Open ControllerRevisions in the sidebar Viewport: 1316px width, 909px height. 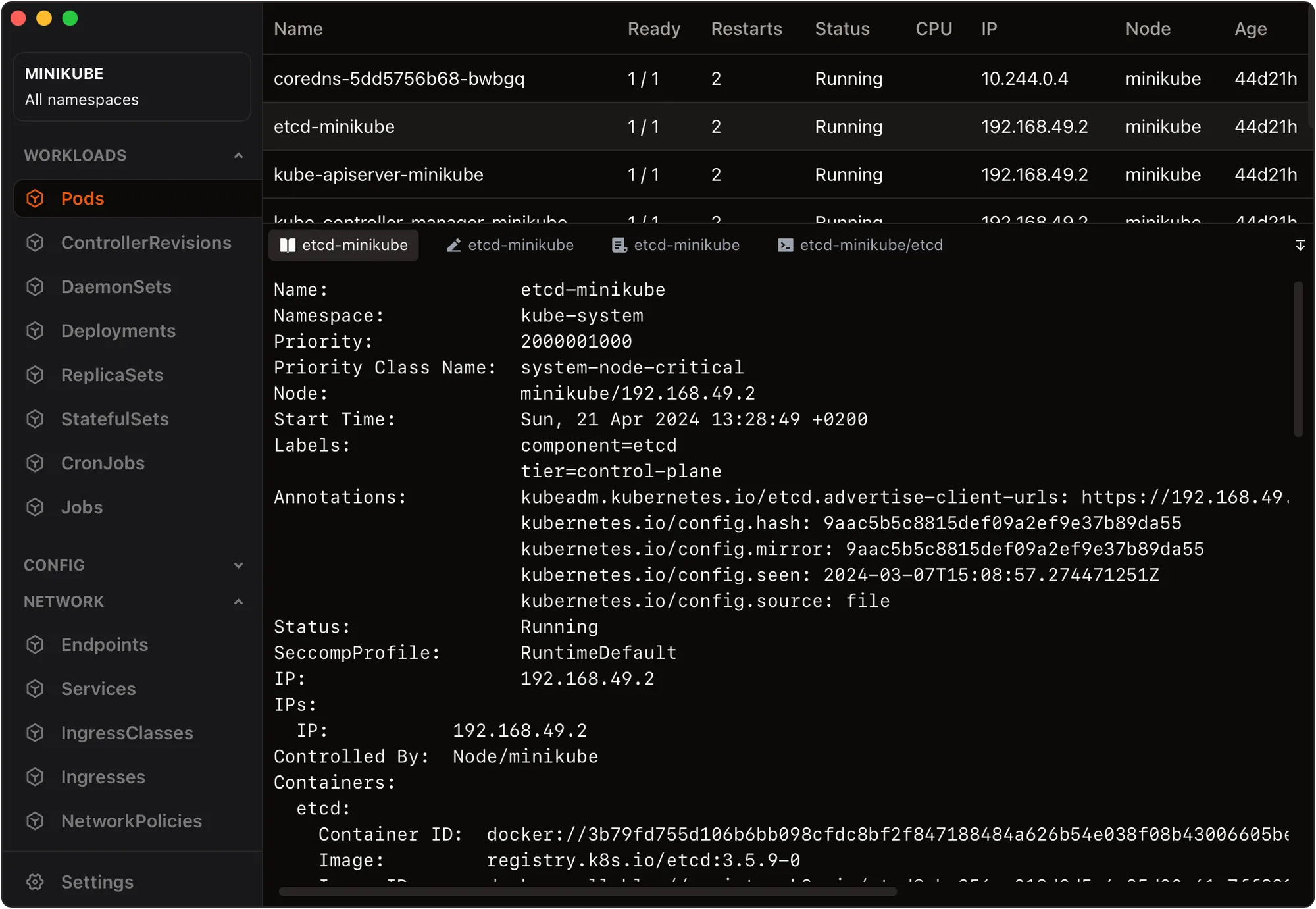pyautogui.click(x=138, y=242)
